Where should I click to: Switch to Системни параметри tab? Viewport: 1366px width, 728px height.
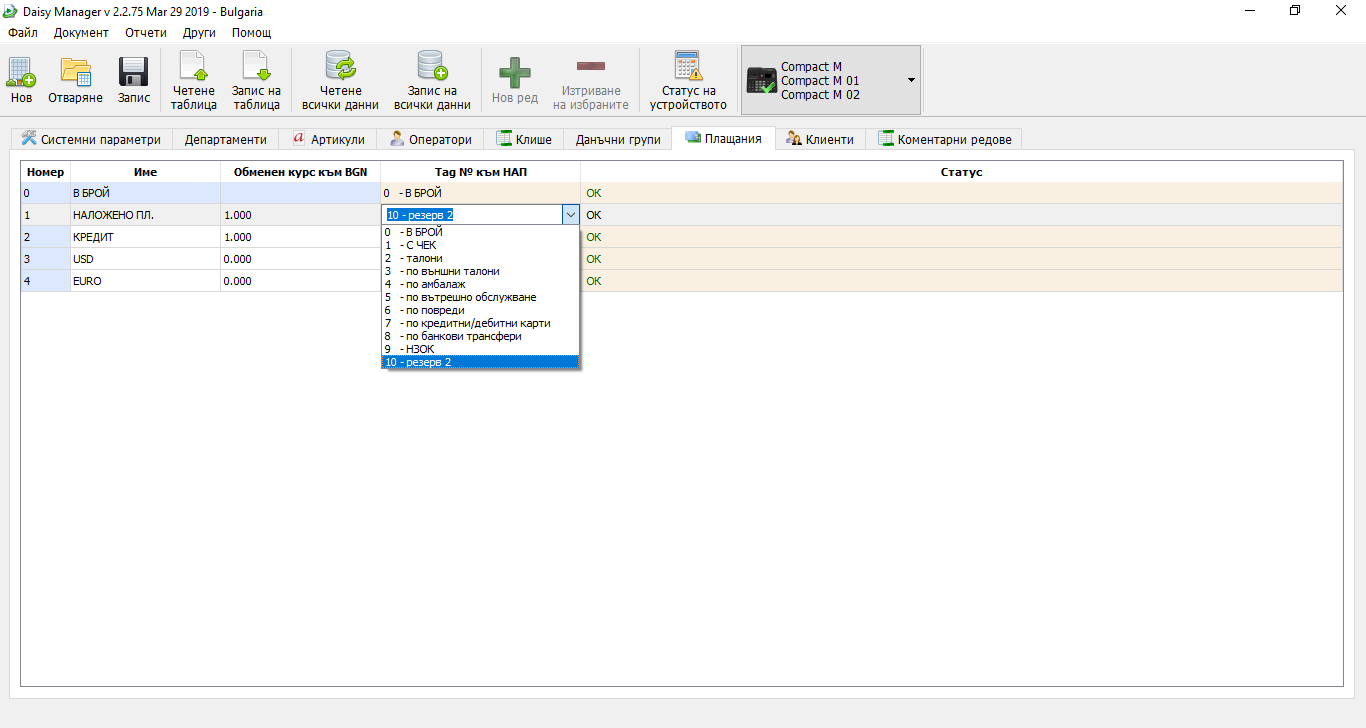coord(91,139)
